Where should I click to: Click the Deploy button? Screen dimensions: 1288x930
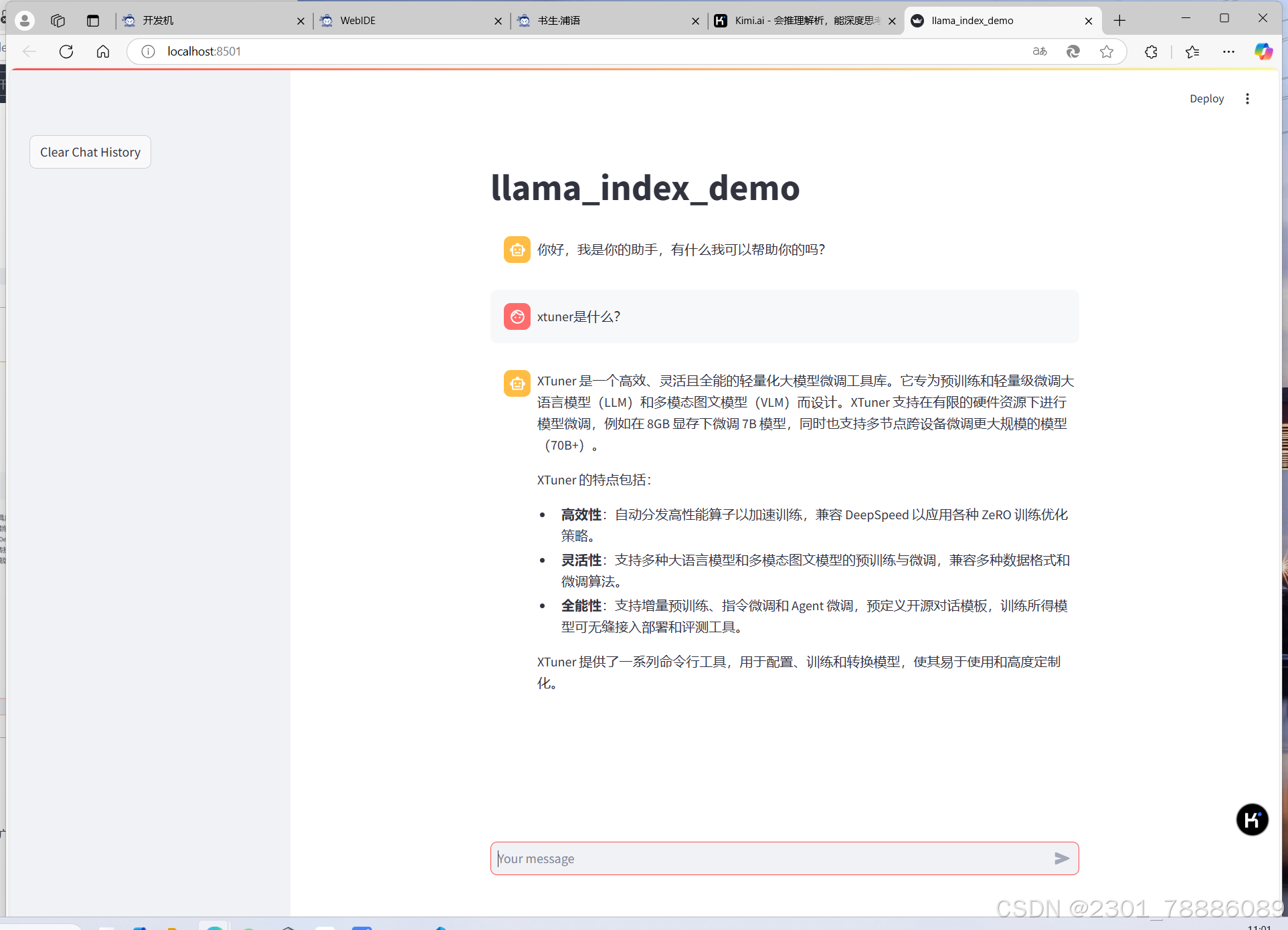click(x=1206, y=98)
